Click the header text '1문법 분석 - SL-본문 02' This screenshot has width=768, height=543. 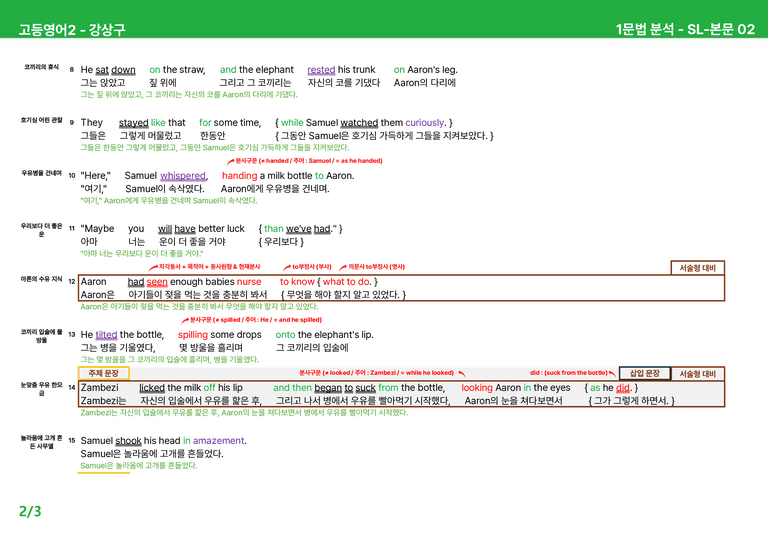click(685, 29)
